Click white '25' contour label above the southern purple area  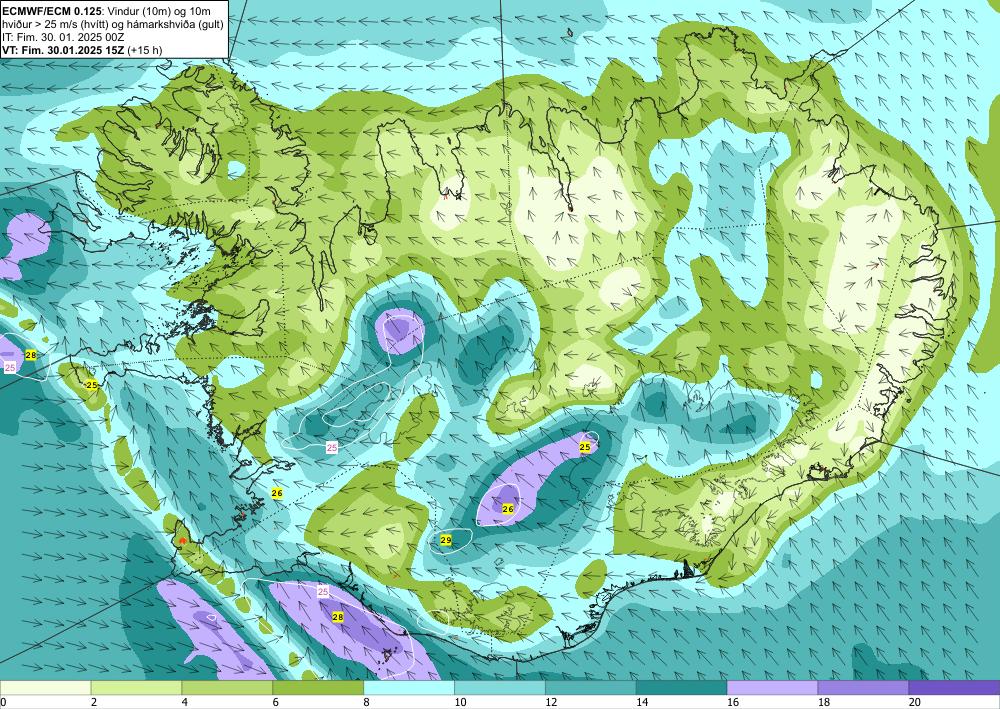point(323,592)
